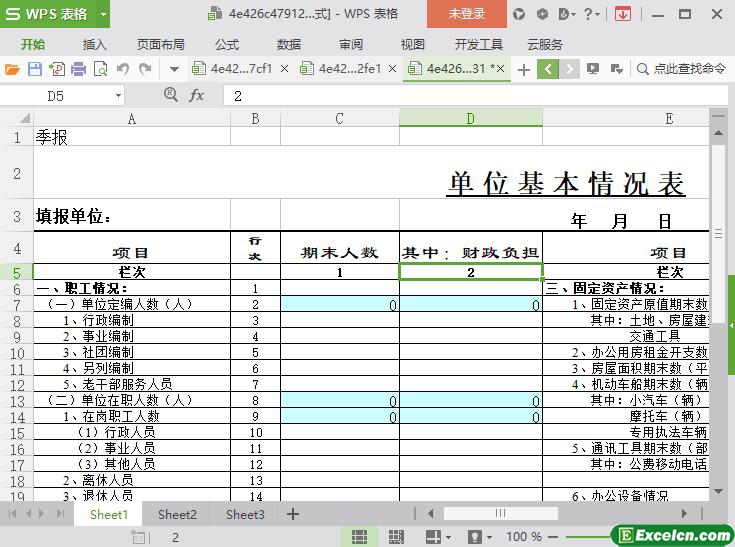The height and width of the screenshot is (547, 735).
Task: Click the horizontal scrollbar thumb
Action: click(x=501, y=513)
